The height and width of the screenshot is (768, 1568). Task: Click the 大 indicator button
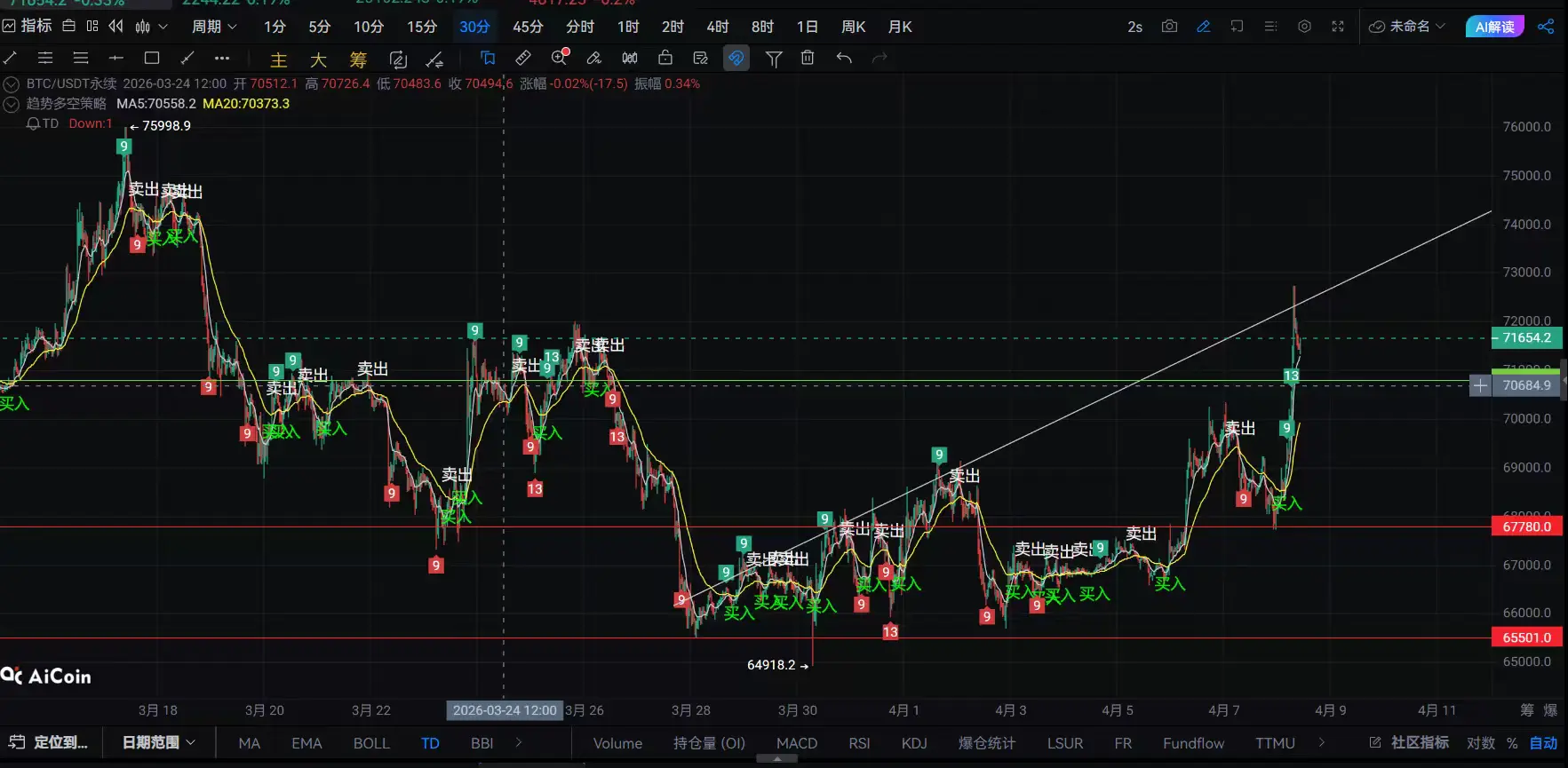[x=319, y=59]
